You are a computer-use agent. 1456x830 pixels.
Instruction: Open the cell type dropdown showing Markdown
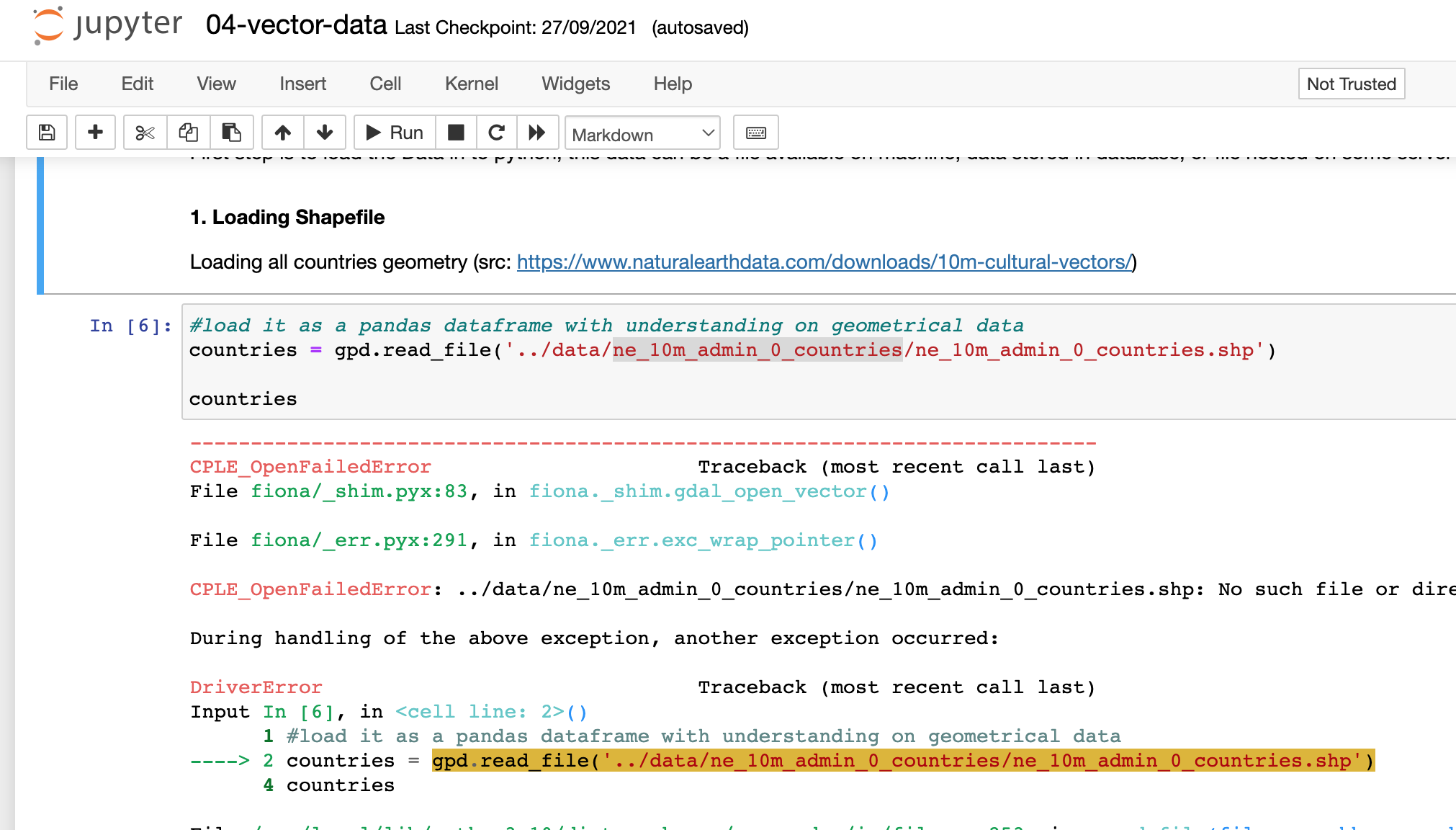click(x=642, y=134)
